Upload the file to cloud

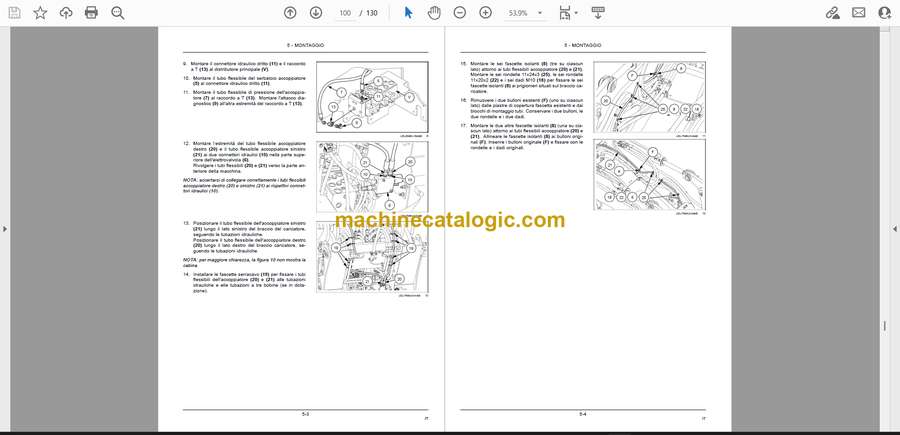pos(66,13)
